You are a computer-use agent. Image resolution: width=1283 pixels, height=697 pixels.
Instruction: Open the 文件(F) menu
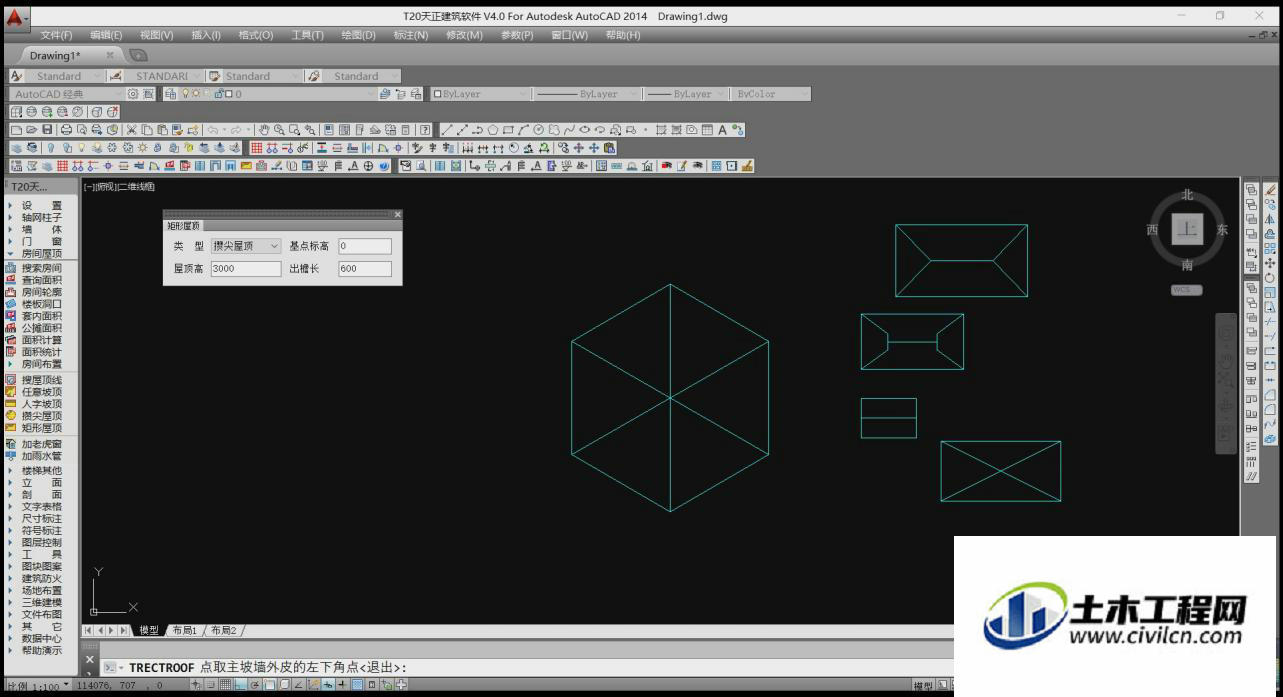pos(56,35)
